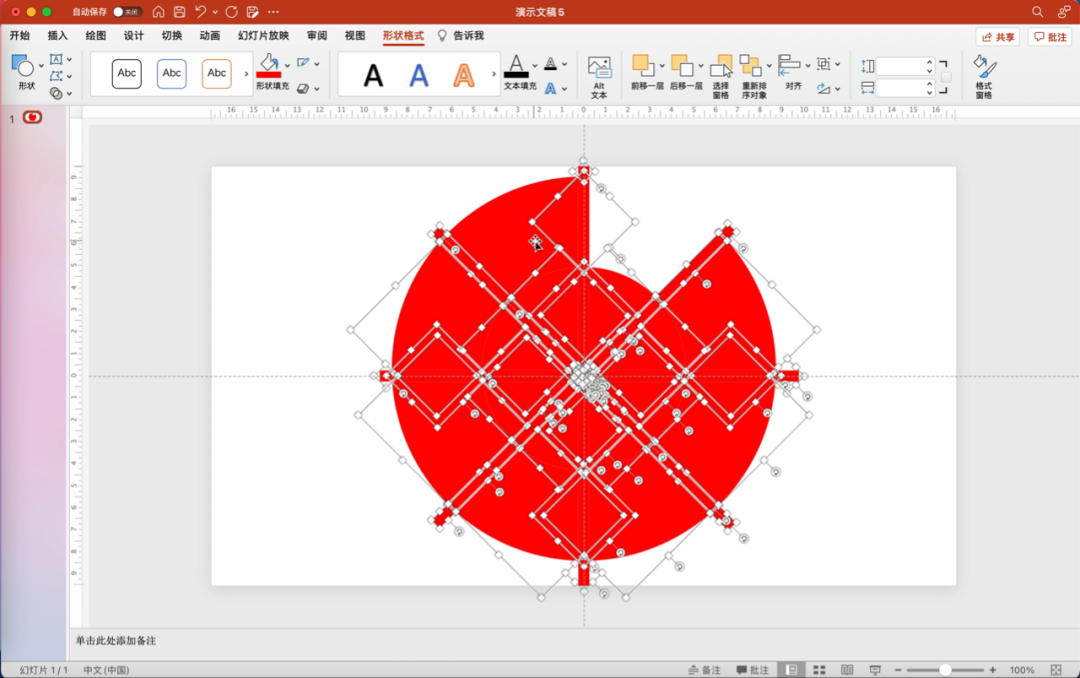Apply the 形状填充 paint bucket fill

(269, 65)
